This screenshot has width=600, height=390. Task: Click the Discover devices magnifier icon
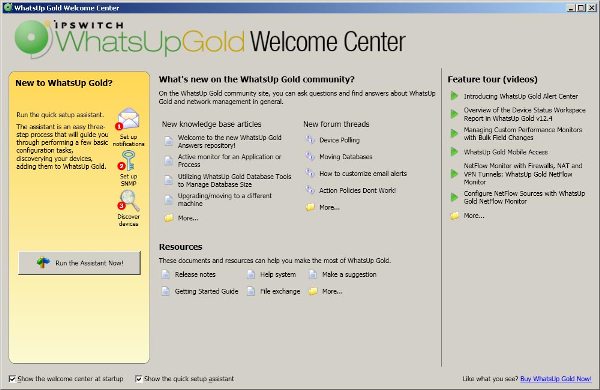tap(129, 201)
